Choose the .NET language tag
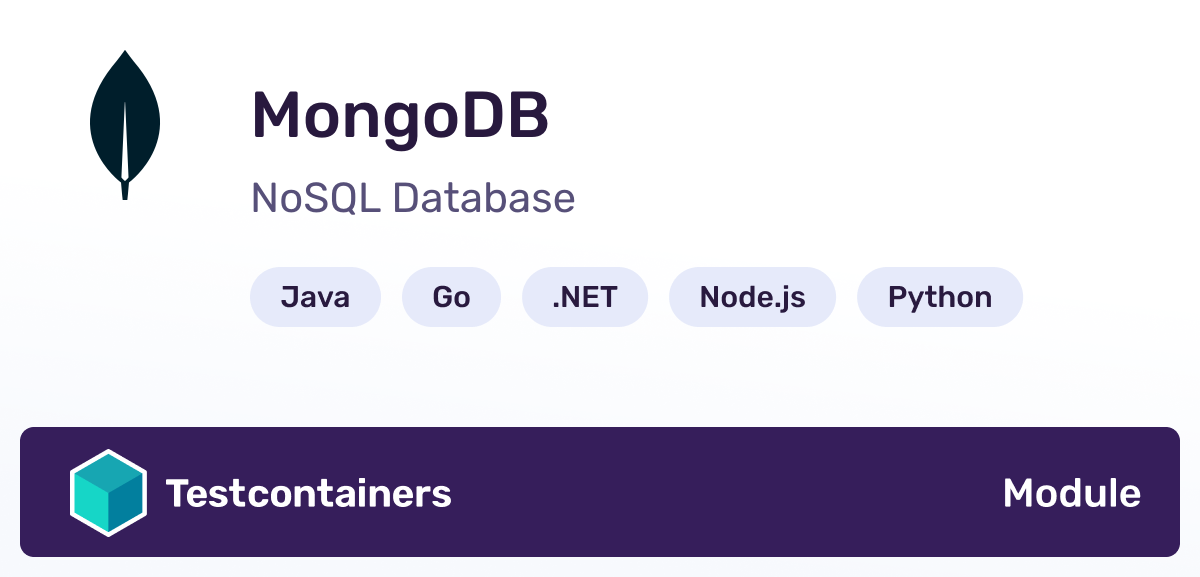The image size is (1200, 577). coord(585,297)
